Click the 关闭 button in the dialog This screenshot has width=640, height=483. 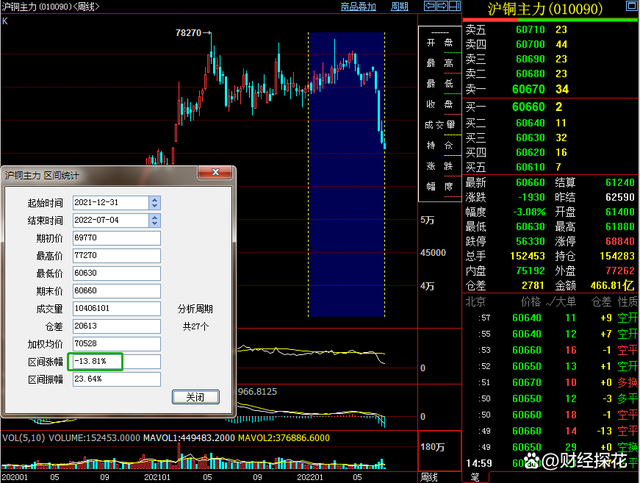(x=196, y=397)
